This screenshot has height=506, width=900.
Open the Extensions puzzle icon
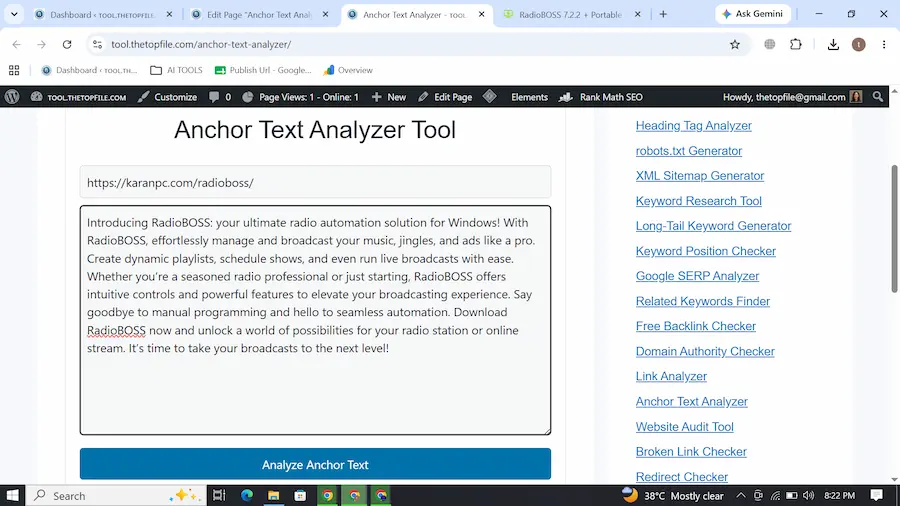(796, 44)
